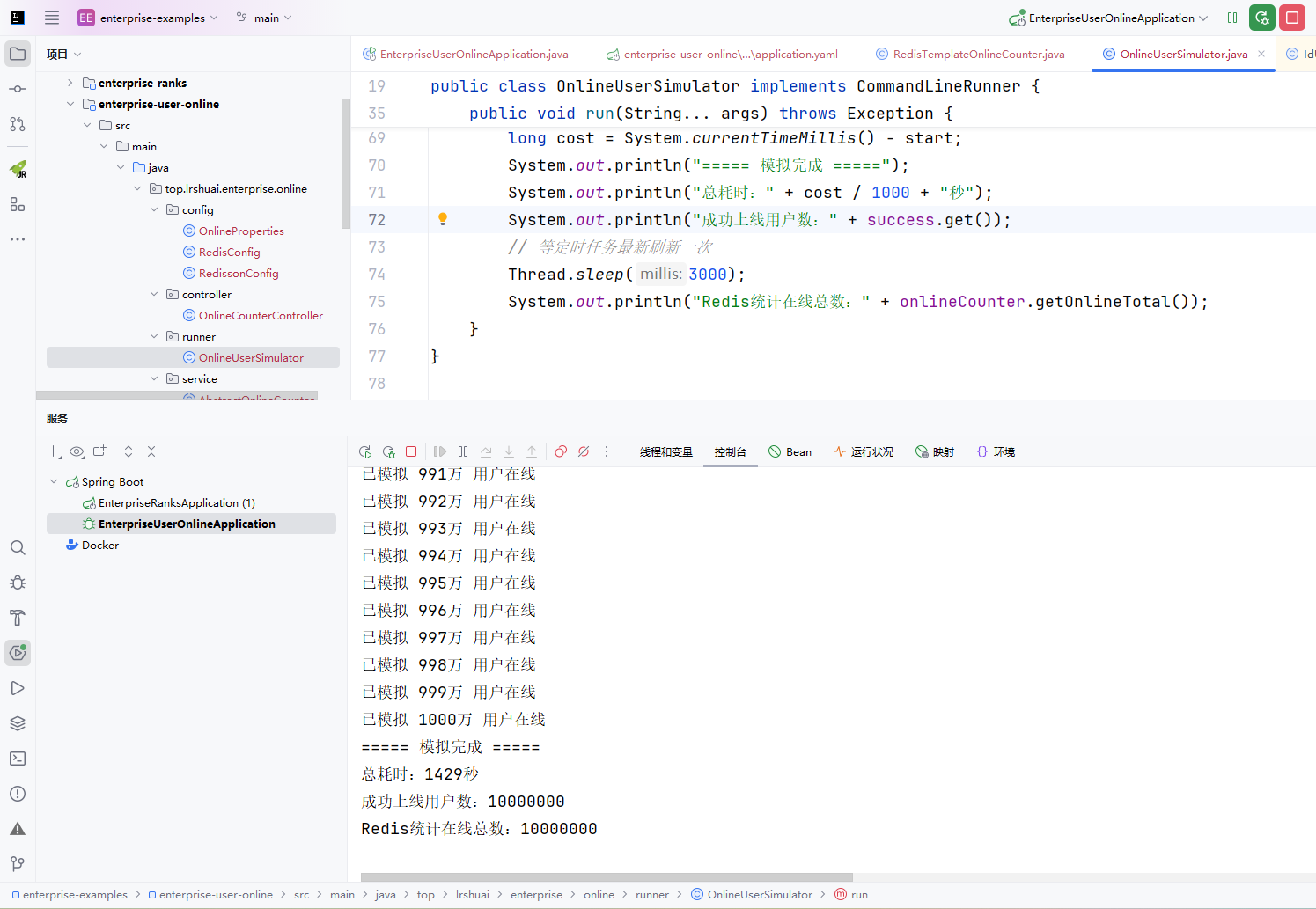Click View Breakpoints red circles icon
The width and height of the screenshot is (1316, 909).
(x=561, y=451)
